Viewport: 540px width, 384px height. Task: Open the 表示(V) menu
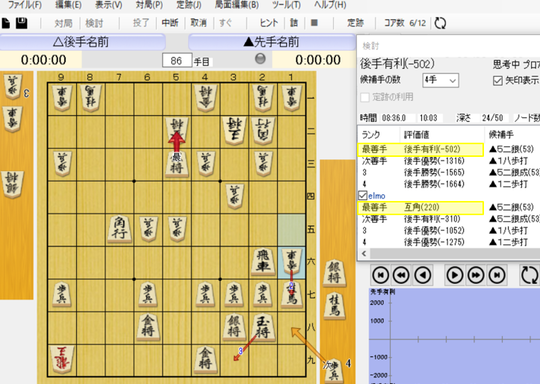coord(108,5)
